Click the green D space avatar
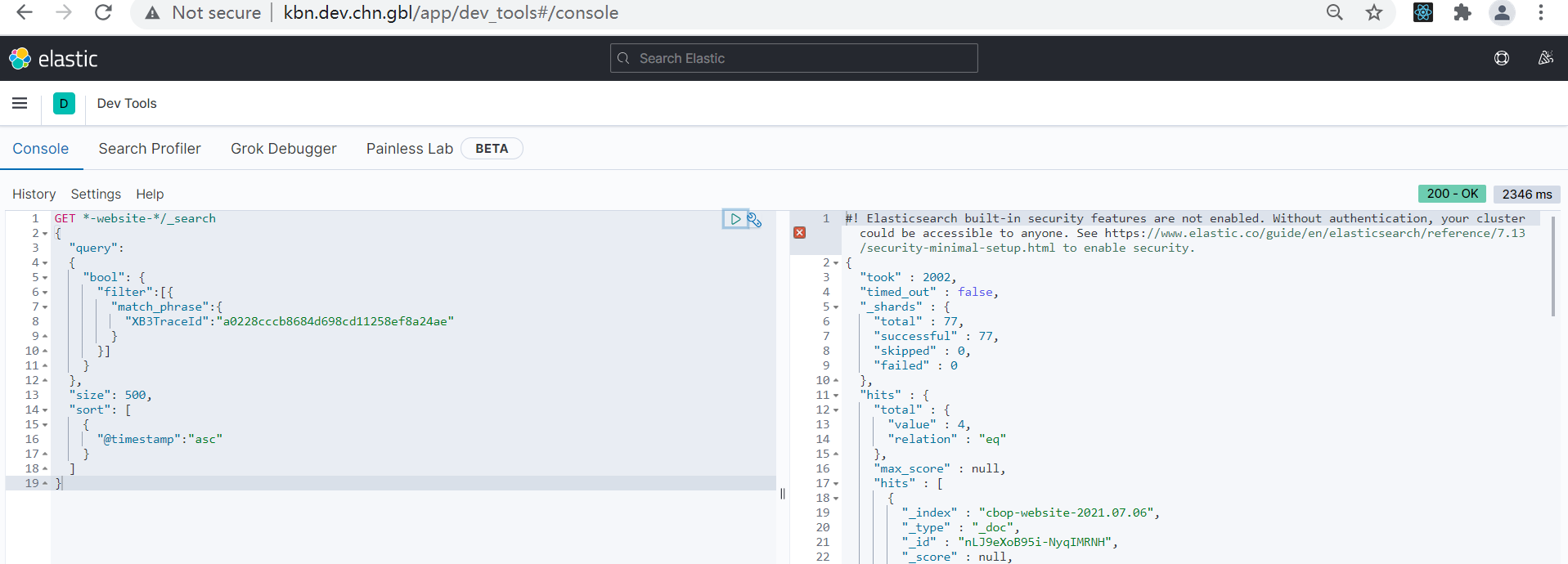 64,104
